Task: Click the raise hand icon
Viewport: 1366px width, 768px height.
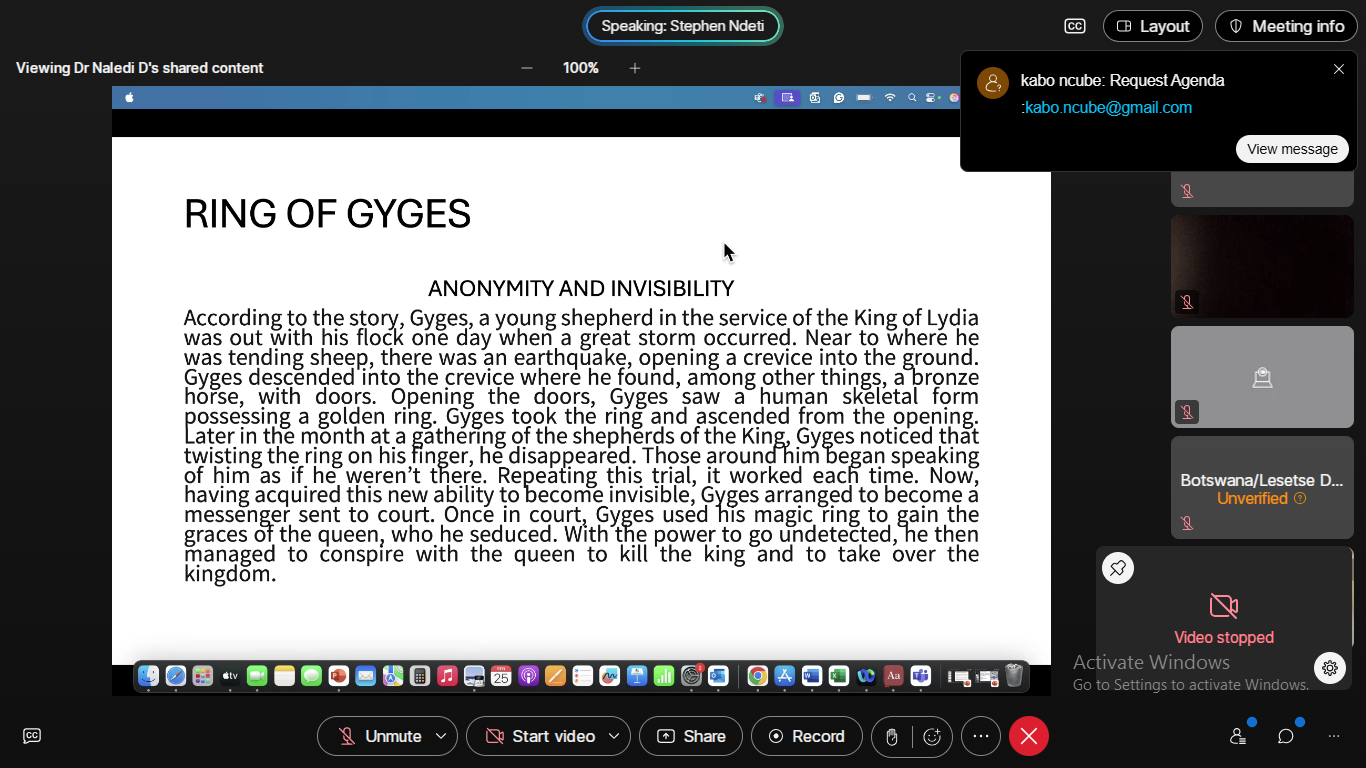Action: pos(892,737)
